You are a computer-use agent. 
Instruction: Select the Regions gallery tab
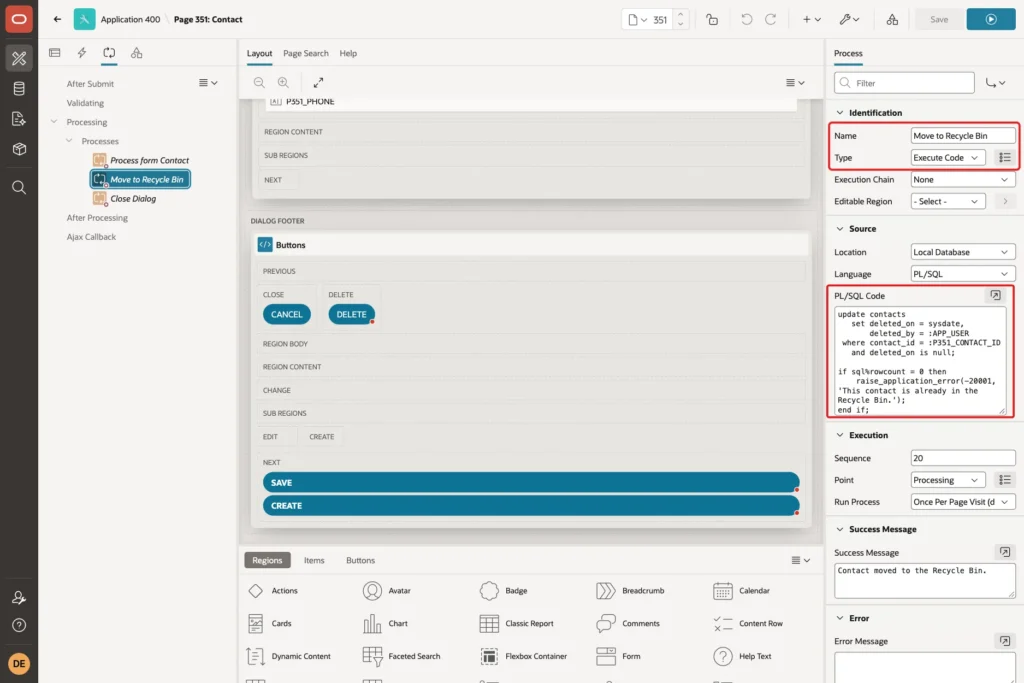(x=267, y=560)
